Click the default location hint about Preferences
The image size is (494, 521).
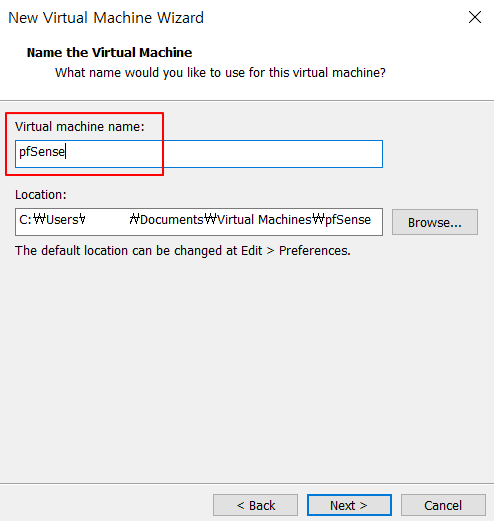pyautogui.click(x=183, y=251)
